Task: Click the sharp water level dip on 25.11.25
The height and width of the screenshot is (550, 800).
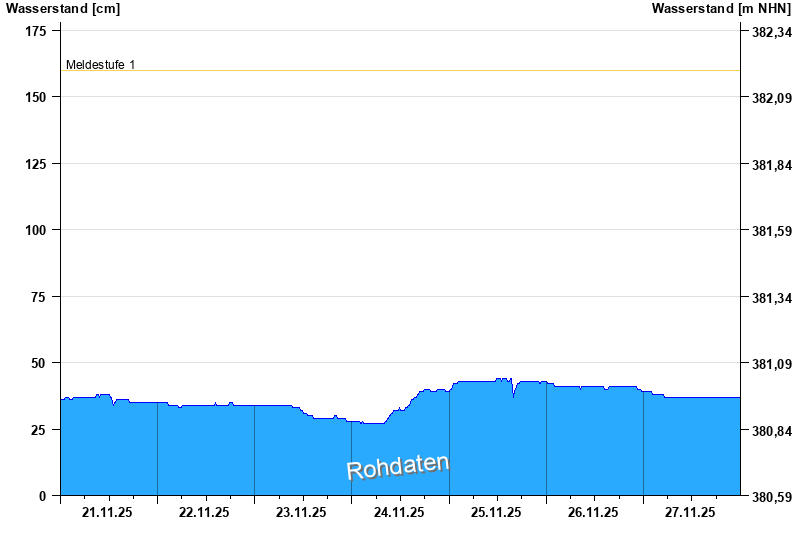Action: click(x=513, y=395)
